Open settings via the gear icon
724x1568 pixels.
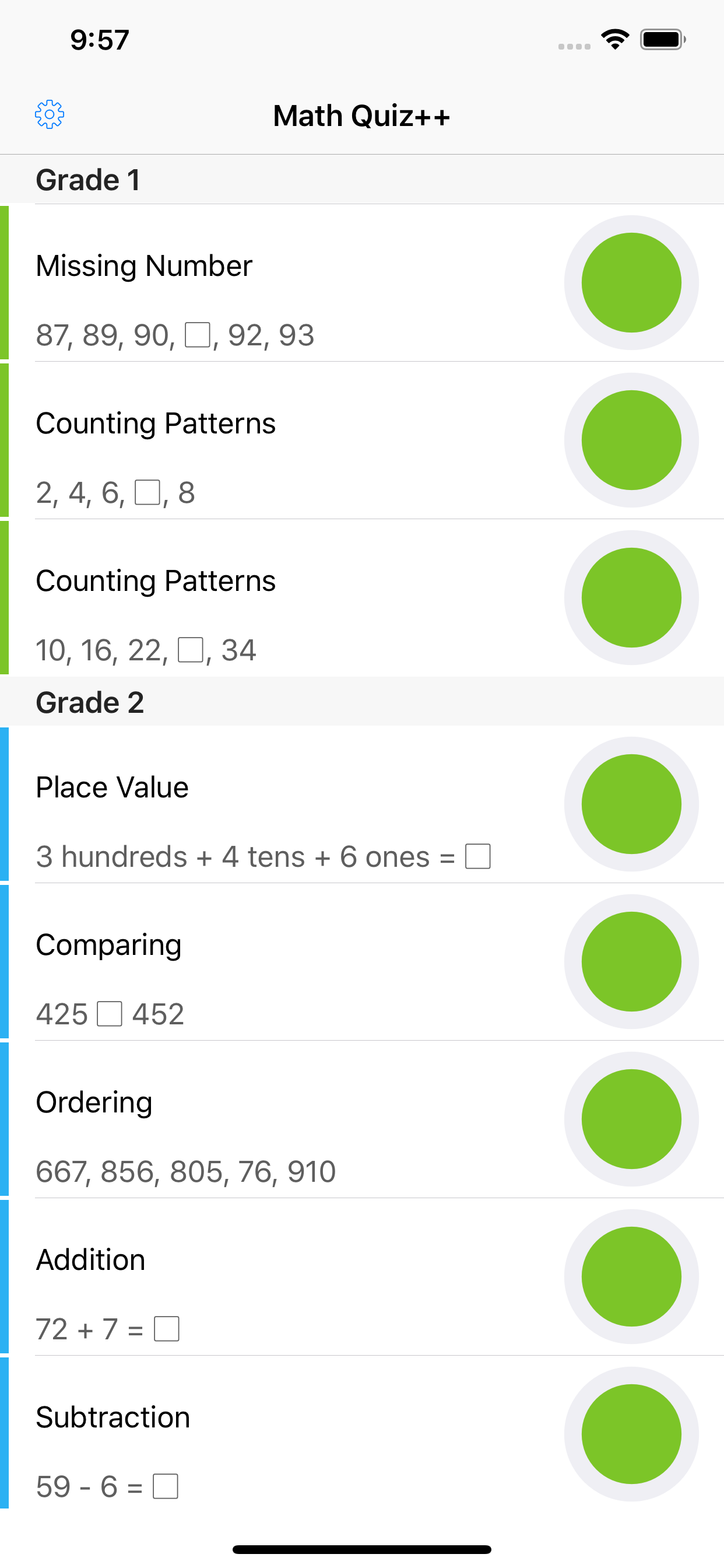coord(50,114)
